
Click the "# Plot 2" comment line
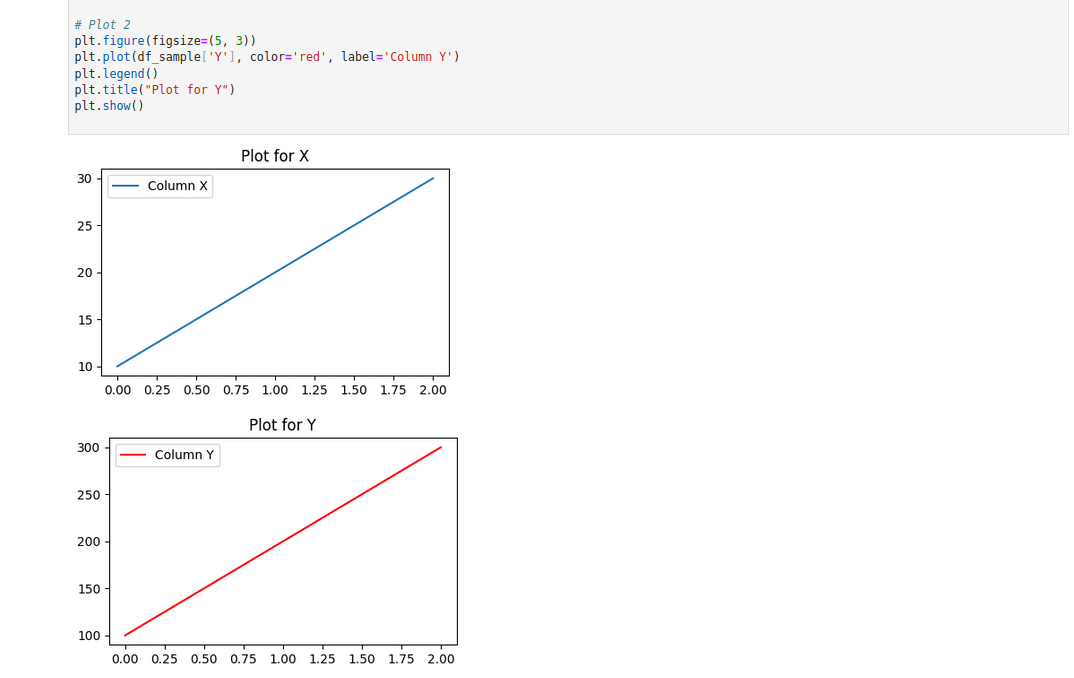coord(102,25)
